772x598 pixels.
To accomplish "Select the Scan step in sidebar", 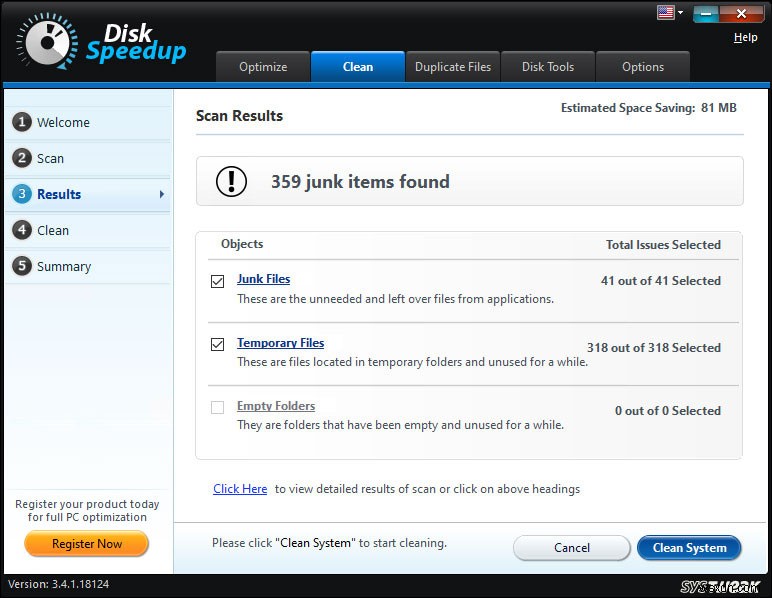I will [x=88, y=158].
